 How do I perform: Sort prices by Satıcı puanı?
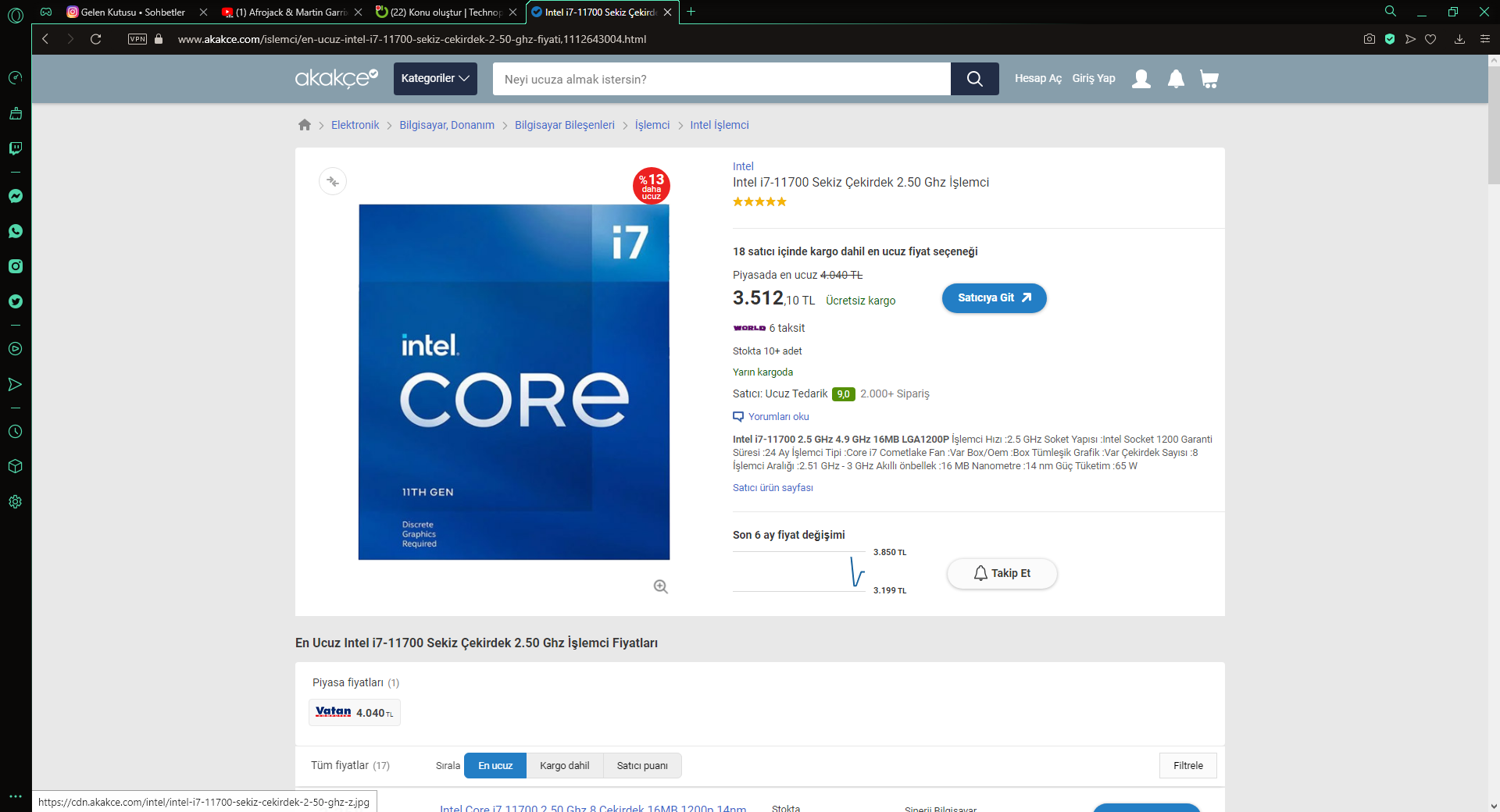click(x=642, y=766)
